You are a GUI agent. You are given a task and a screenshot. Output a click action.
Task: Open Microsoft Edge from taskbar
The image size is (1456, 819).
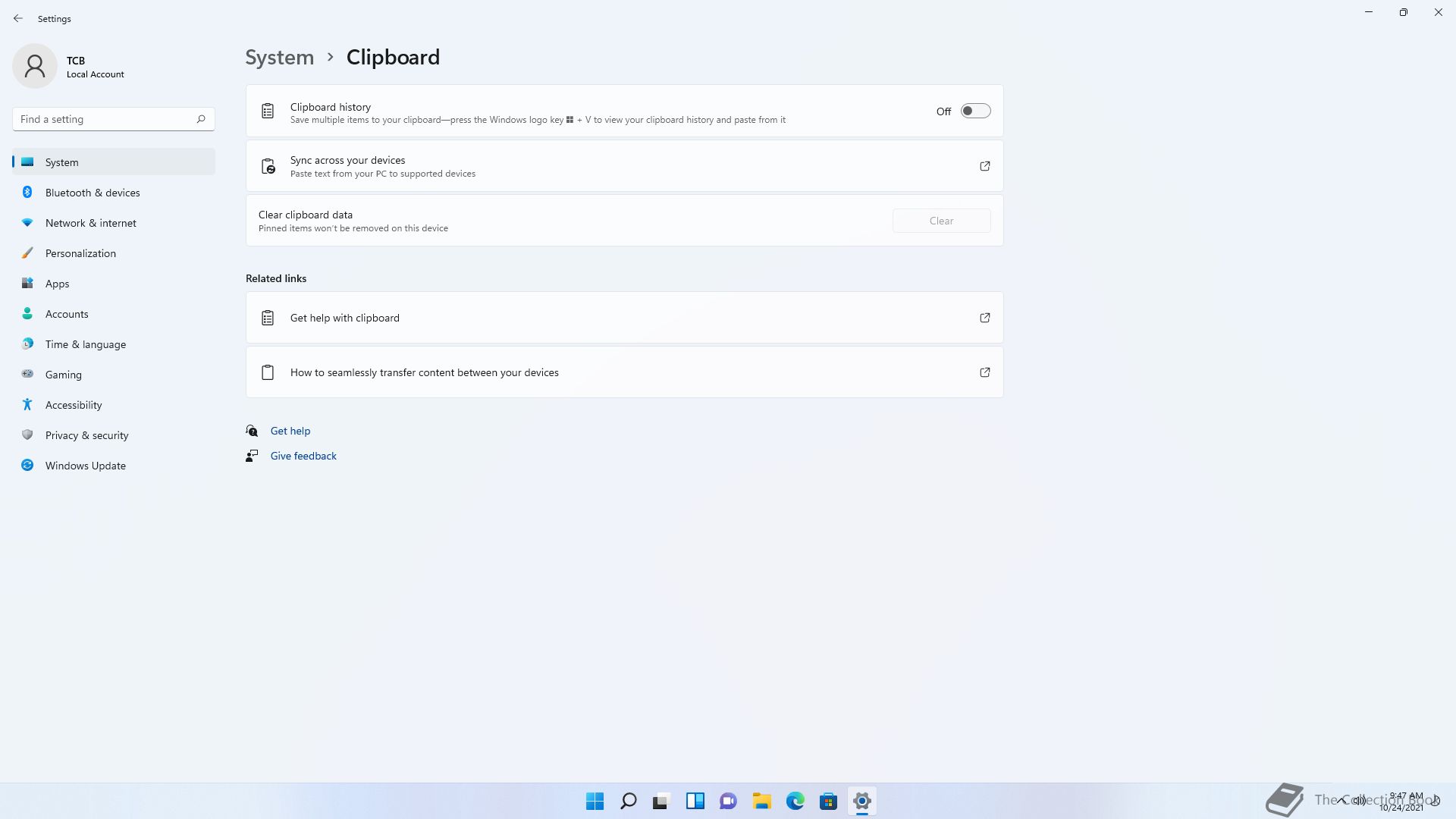pos(795,801)
